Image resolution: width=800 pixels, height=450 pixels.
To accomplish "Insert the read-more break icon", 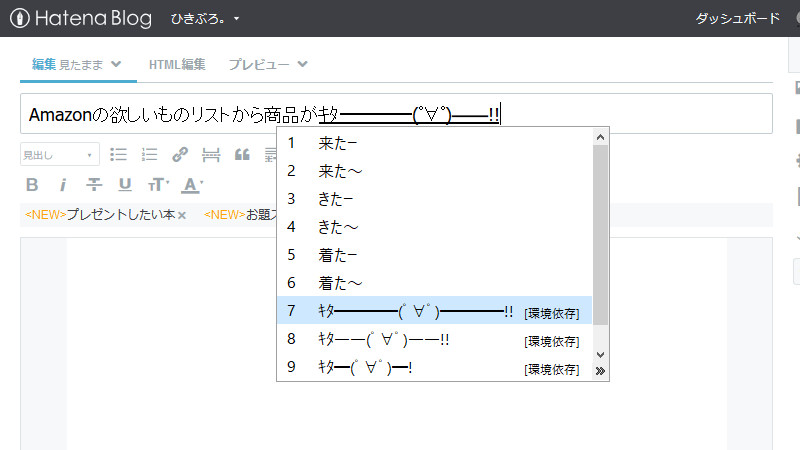I will [x=211, y=155].
